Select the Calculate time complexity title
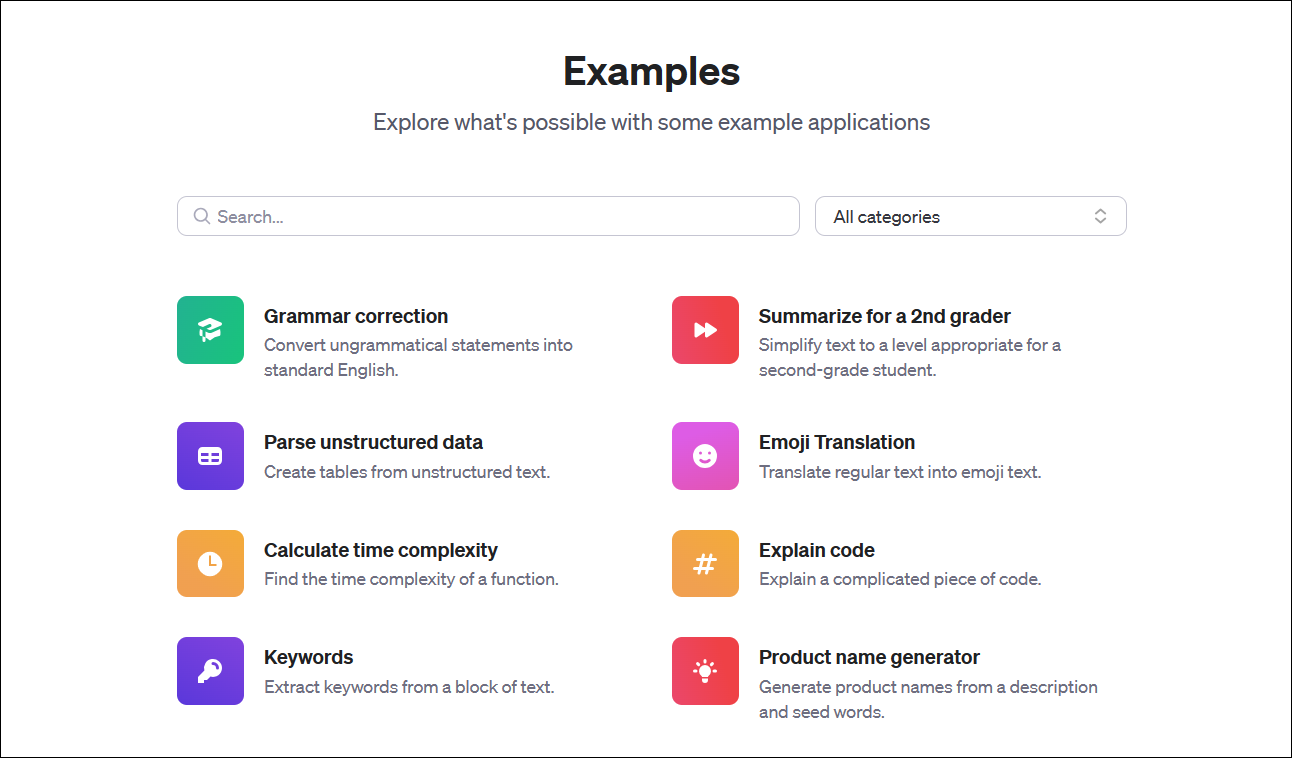This screenshot has width=1292, height=758. point(380,551)
